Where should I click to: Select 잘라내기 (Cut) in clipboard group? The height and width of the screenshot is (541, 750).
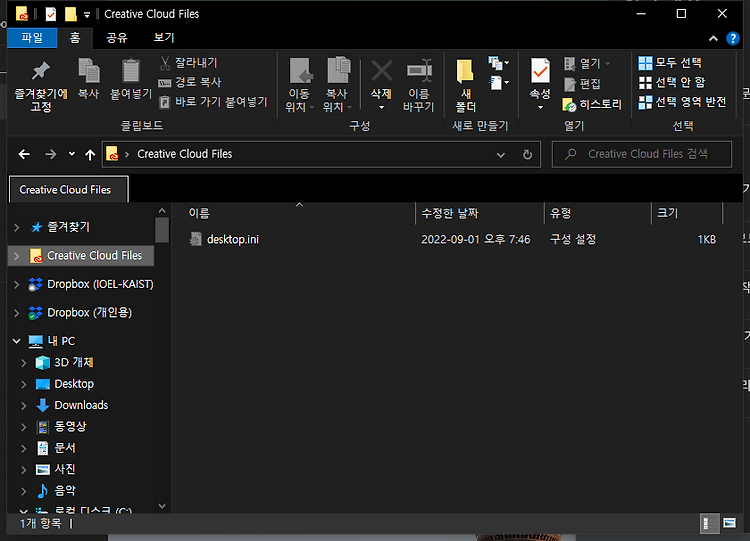pyautogui.click(x=188, y=63)
